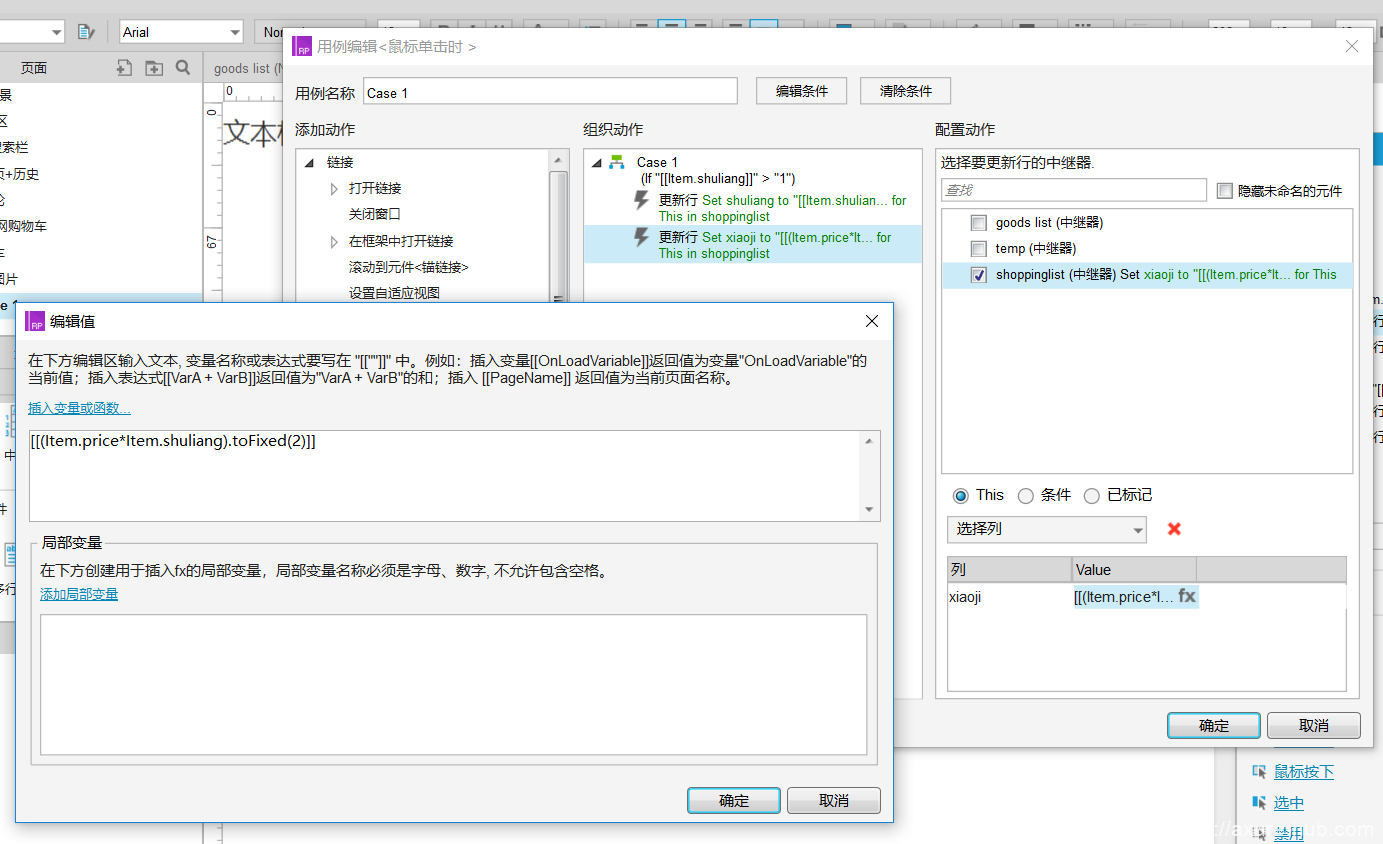Select the 更新行 Set xiaoji action row
1383x844 pixels.
coord(752,245)
